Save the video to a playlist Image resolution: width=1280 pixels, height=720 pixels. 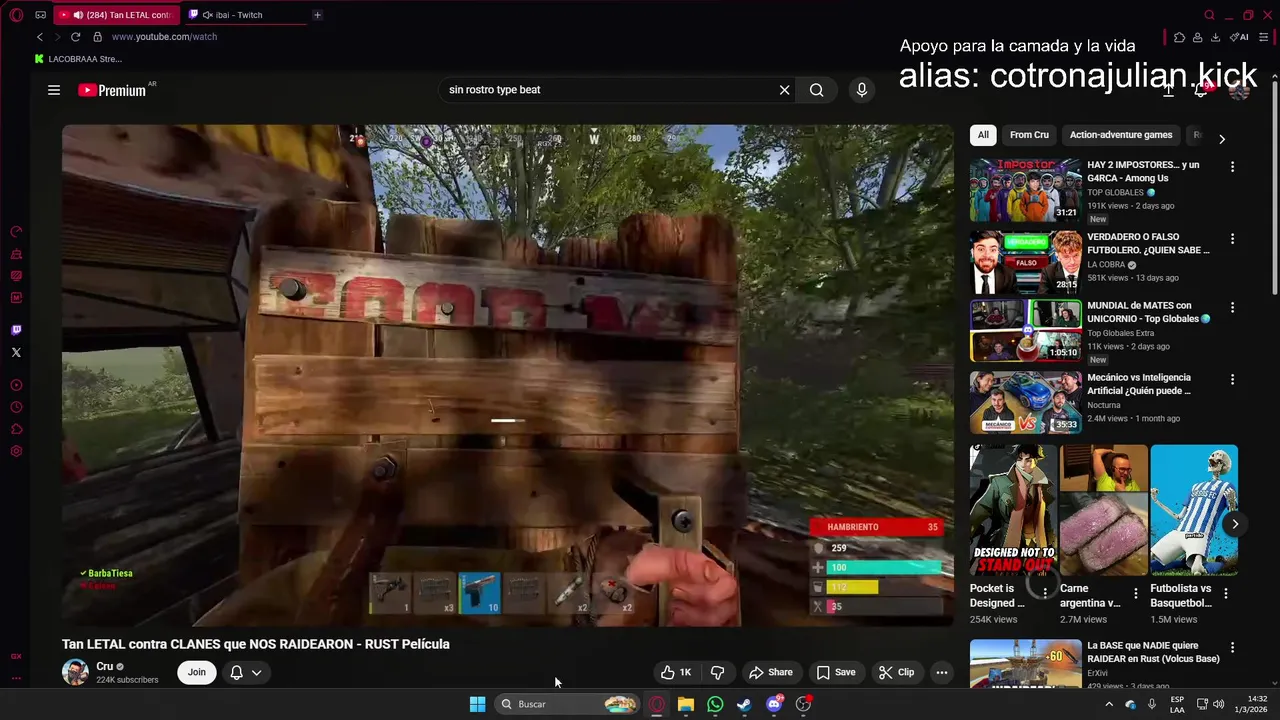836,672
